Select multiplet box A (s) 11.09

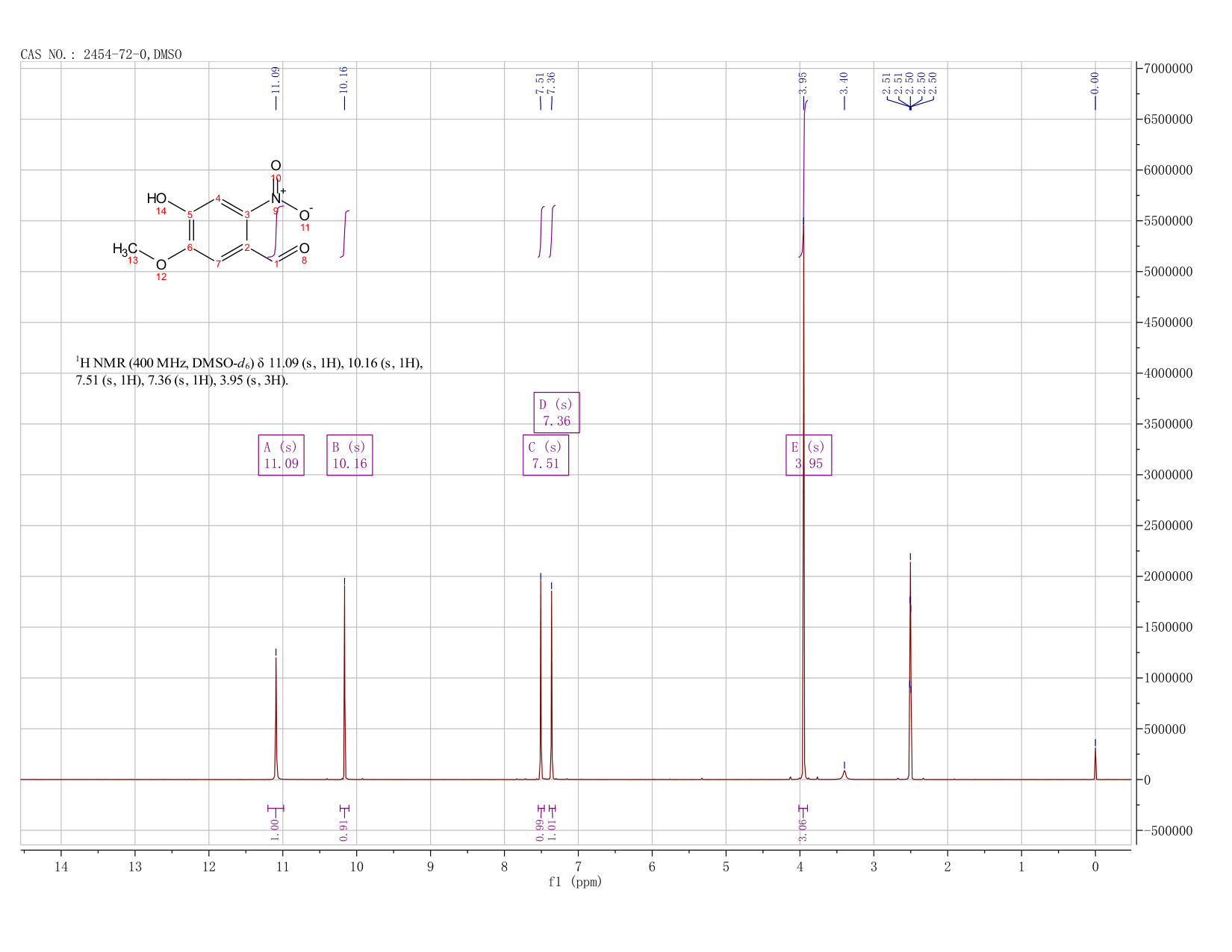pyautogui.click(x=281, y=455)
